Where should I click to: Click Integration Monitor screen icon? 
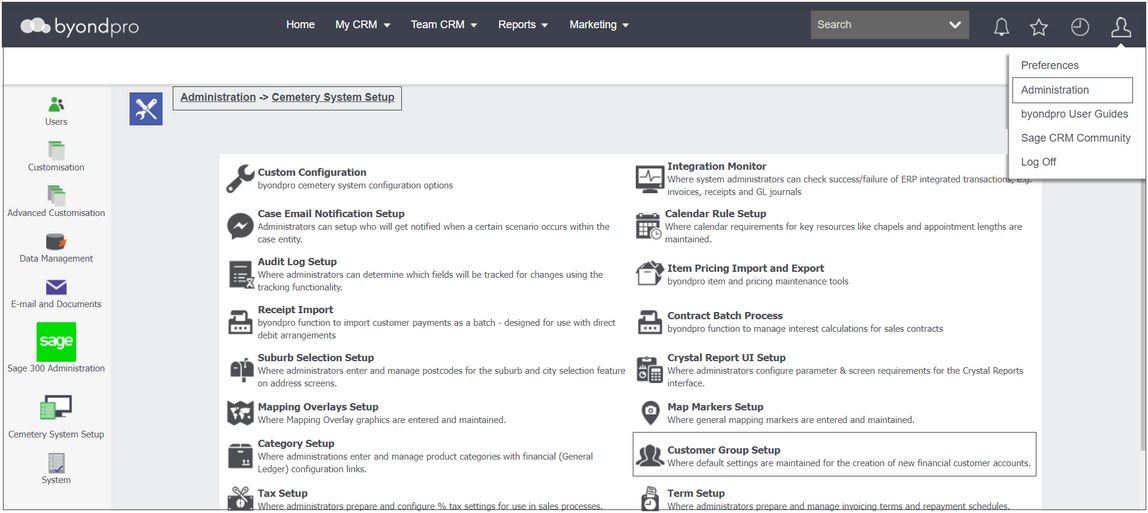[x=649, y=179]
